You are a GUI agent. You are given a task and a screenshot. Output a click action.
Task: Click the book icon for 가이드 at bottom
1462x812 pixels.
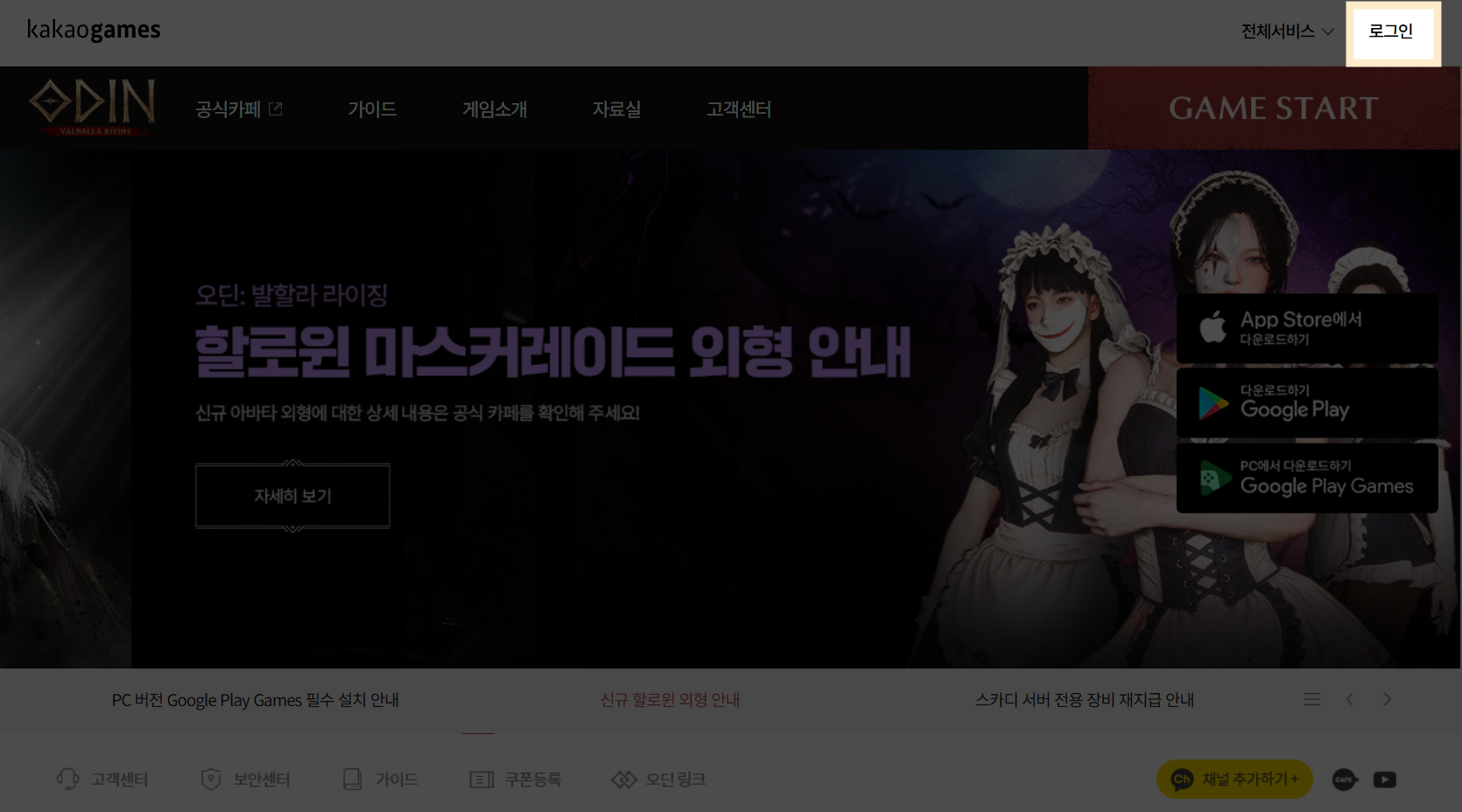pos(353,779)
